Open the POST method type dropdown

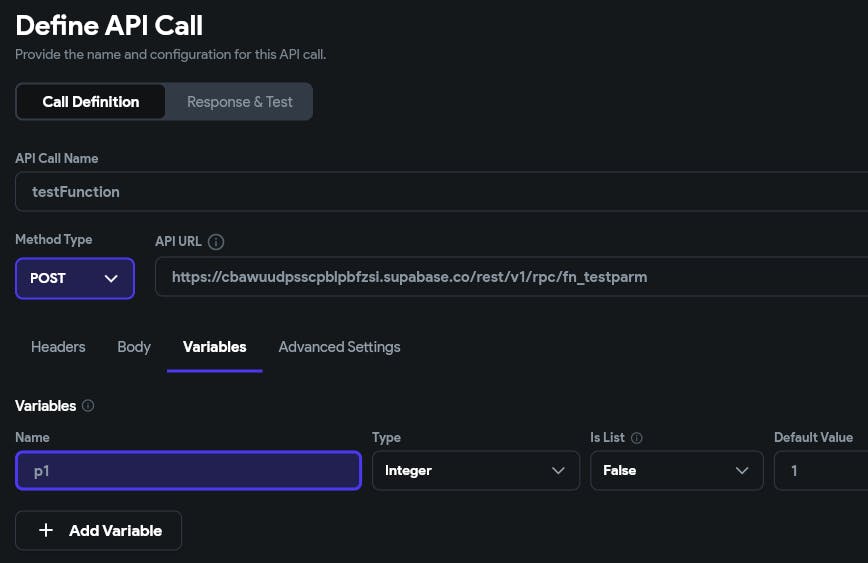pyautogui.click(x=74, y=278)
